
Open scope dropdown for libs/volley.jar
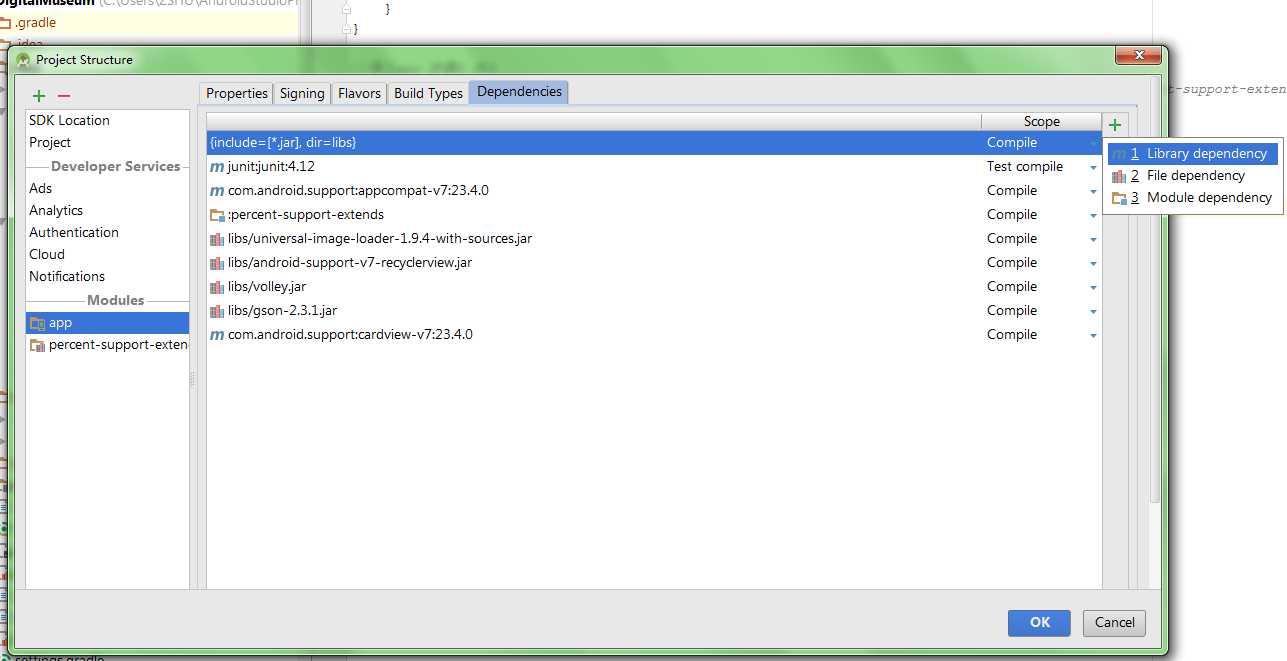tap(1094, 288)
